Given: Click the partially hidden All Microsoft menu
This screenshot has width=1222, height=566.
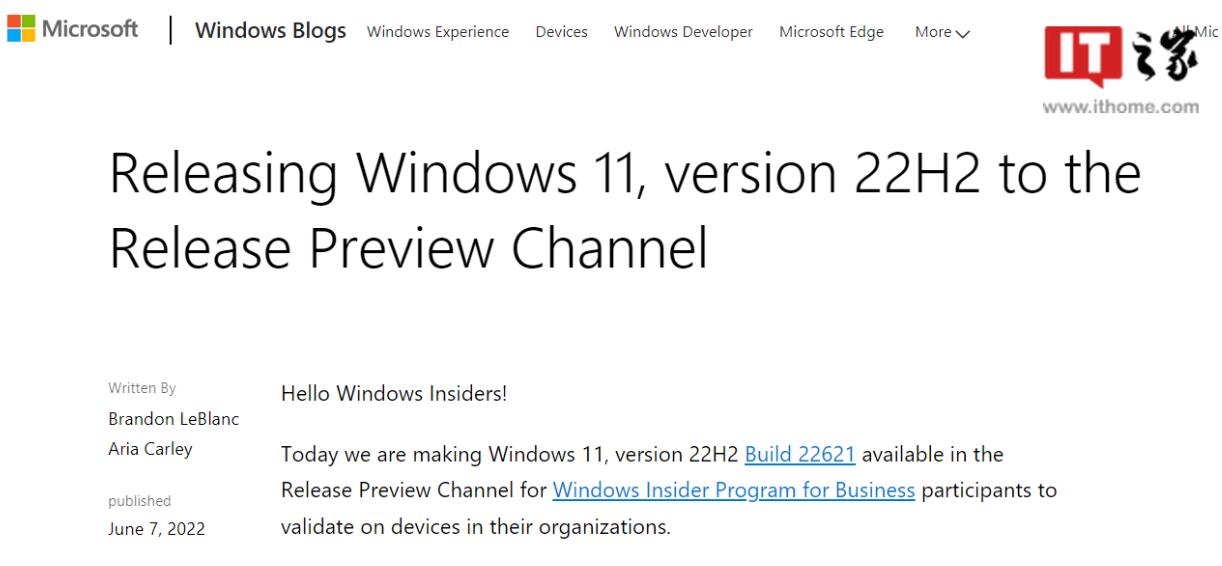Looking at the screenshot, I should [x=1206, y=32].
